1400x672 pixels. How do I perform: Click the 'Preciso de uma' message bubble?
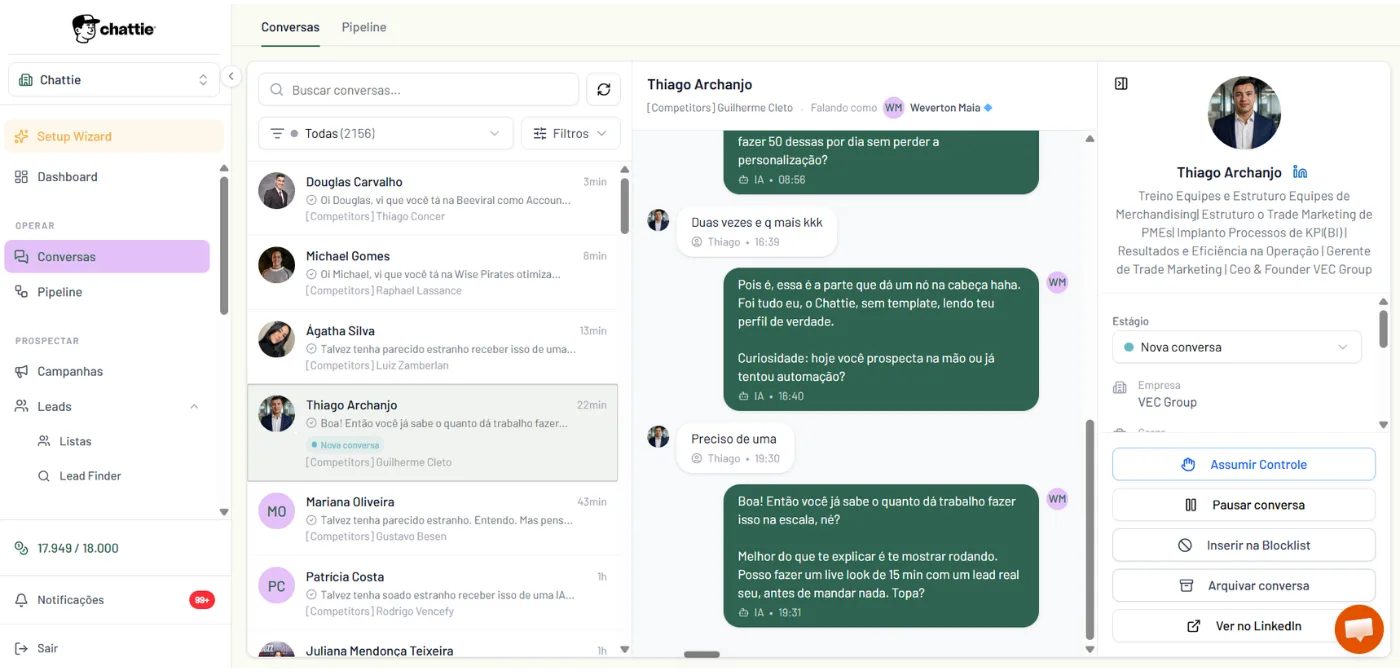[735, 448]
